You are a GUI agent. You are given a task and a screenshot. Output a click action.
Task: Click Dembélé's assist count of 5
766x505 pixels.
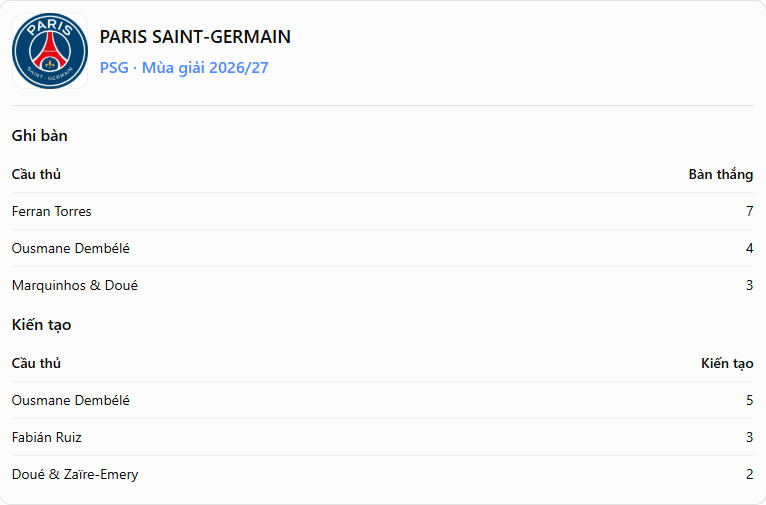[749, 400]
